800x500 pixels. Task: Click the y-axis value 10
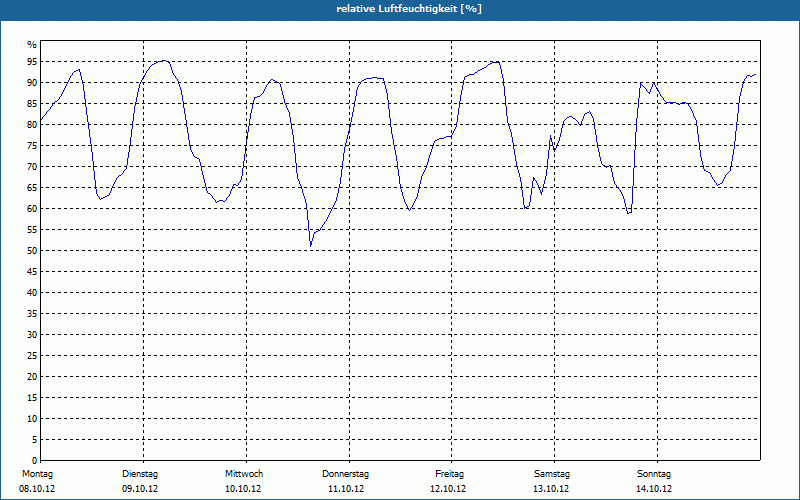coord(32,419)
